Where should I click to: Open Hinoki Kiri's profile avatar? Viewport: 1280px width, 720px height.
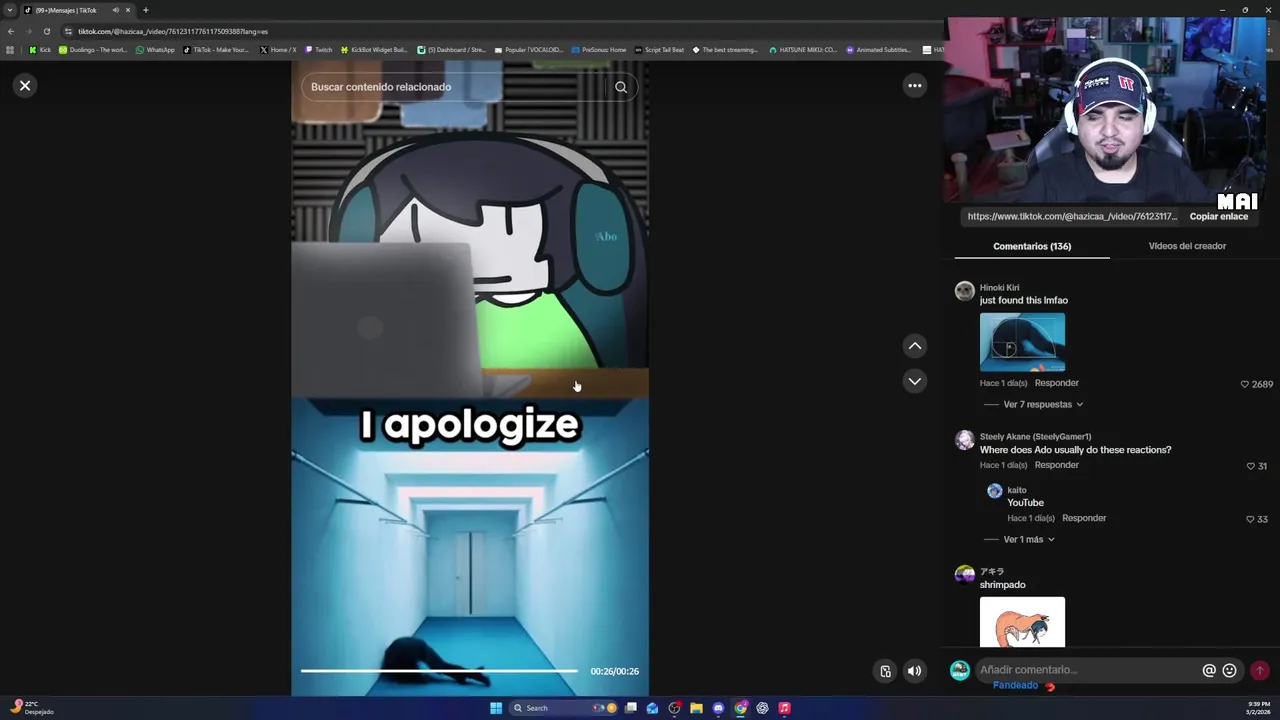pyautogui.click(x=964, y=291)
